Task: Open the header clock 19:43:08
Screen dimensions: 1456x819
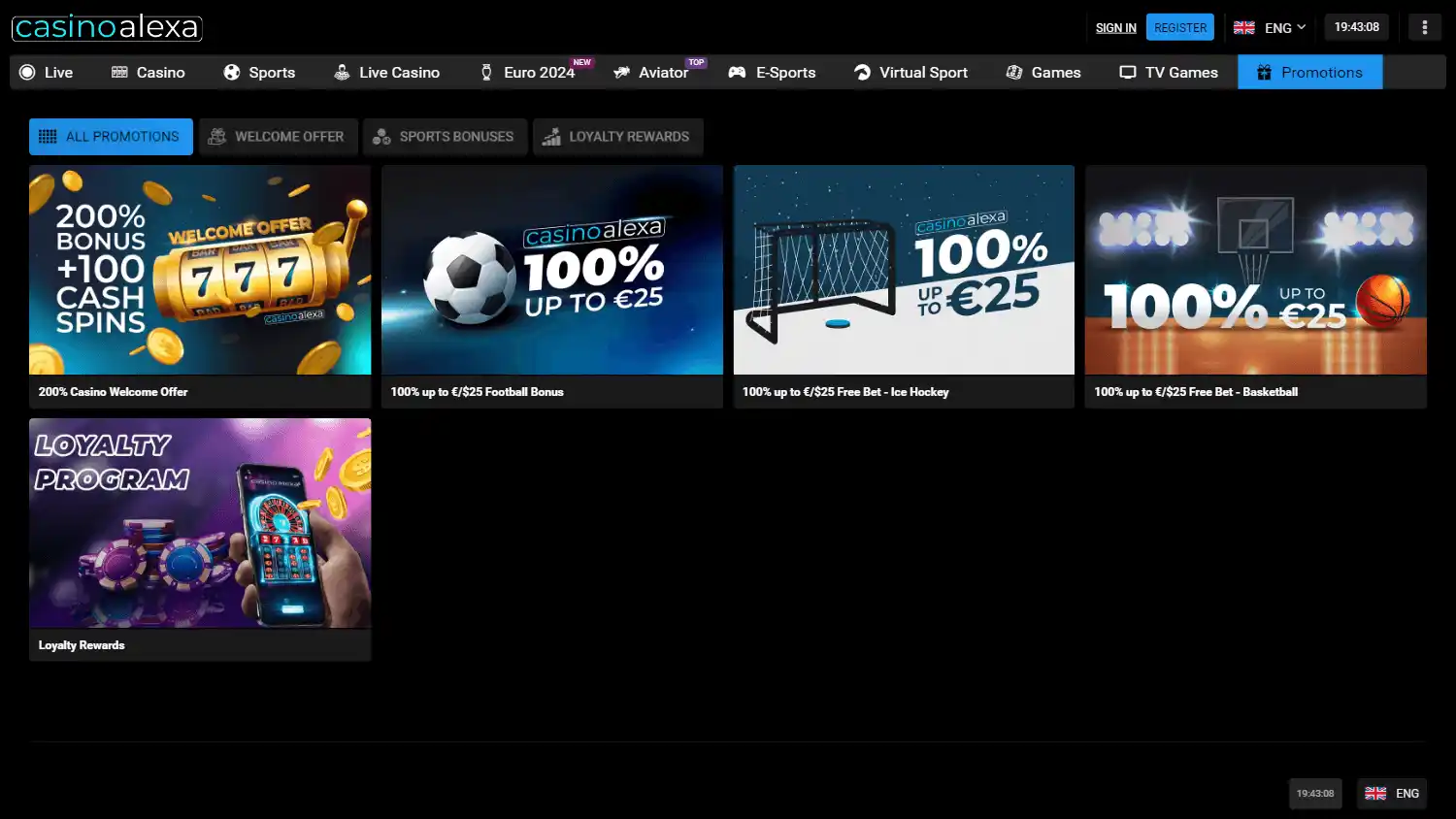Action: click(1357, 27)
